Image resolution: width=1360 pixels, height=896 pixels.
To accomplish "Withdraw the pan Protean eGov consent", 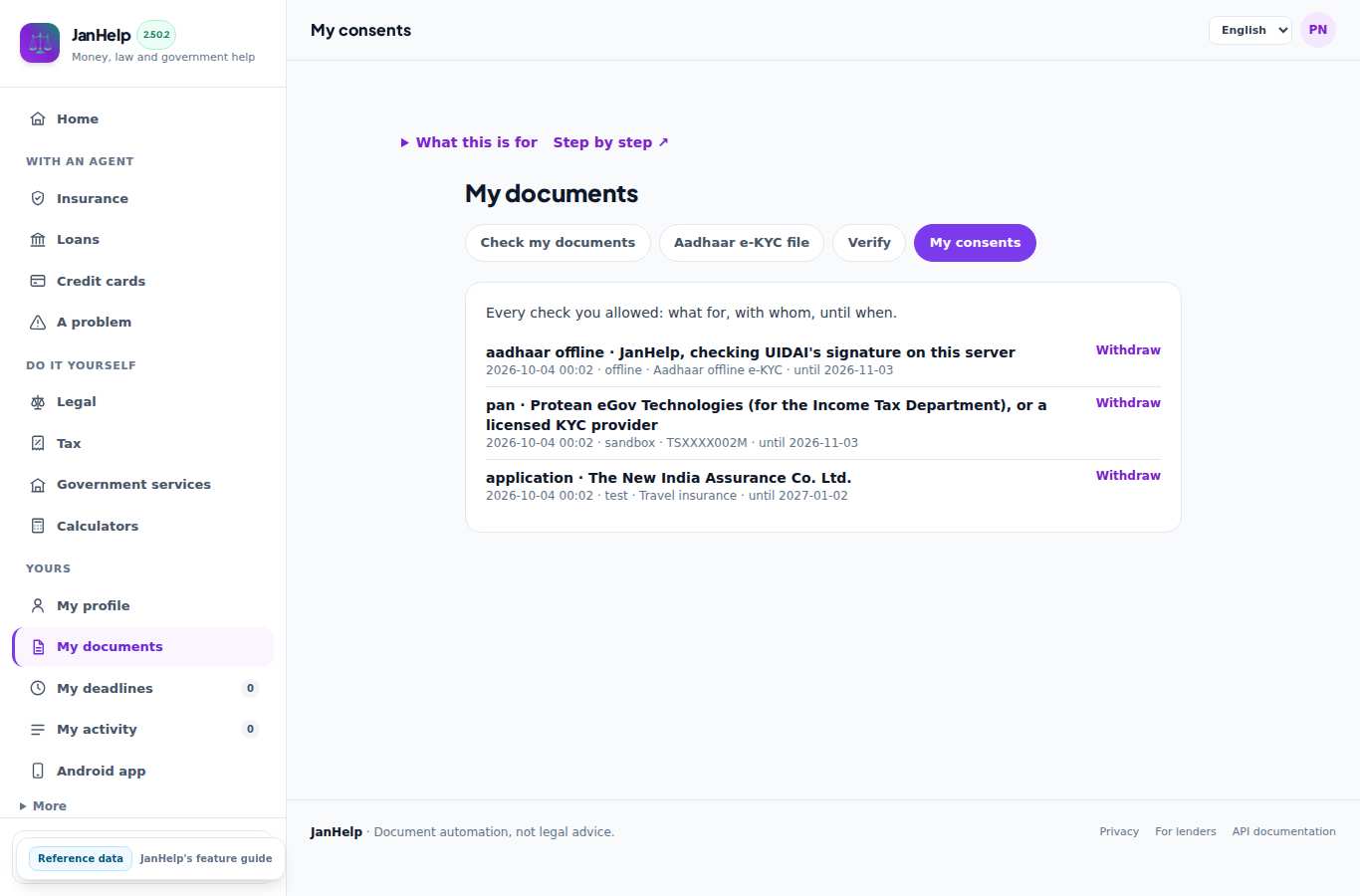I will click(1128, 403).
